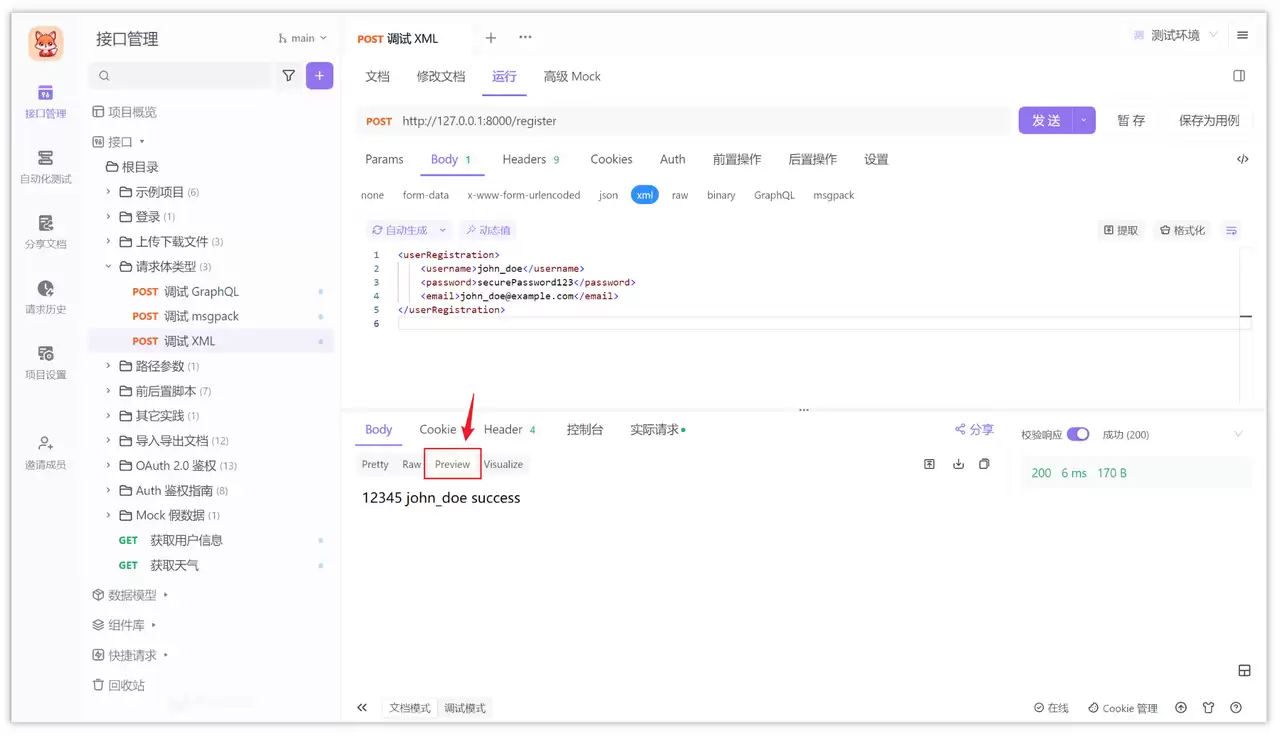Open the 控制台 response tab
The width and height of the screenshot is (1280, 738).
(585, 429)
